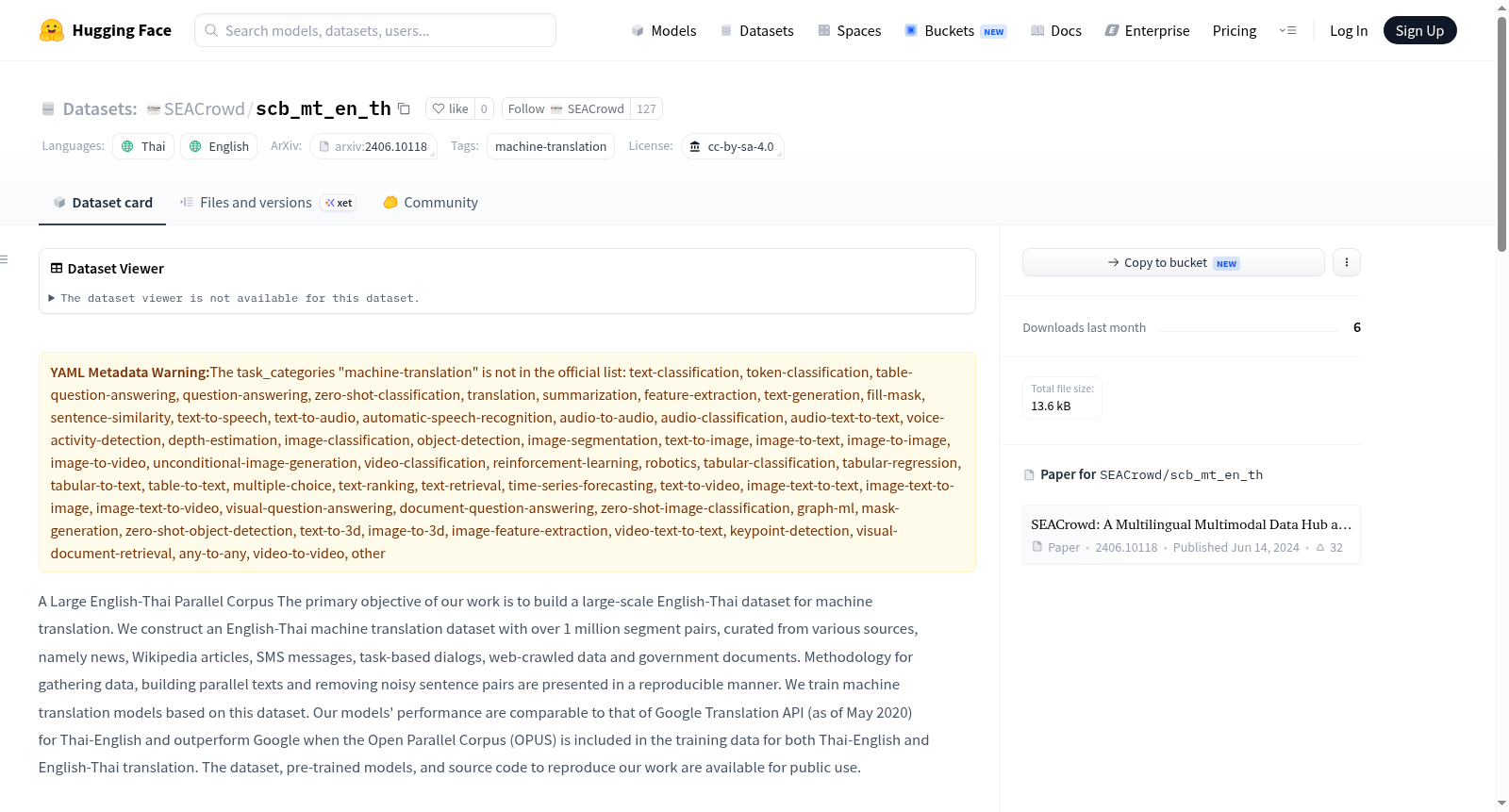Like the dataset using the heart button
Image resolution: width=1509 pixels, height=812 pixels.
pyautogui.click(x=450, y=108)
